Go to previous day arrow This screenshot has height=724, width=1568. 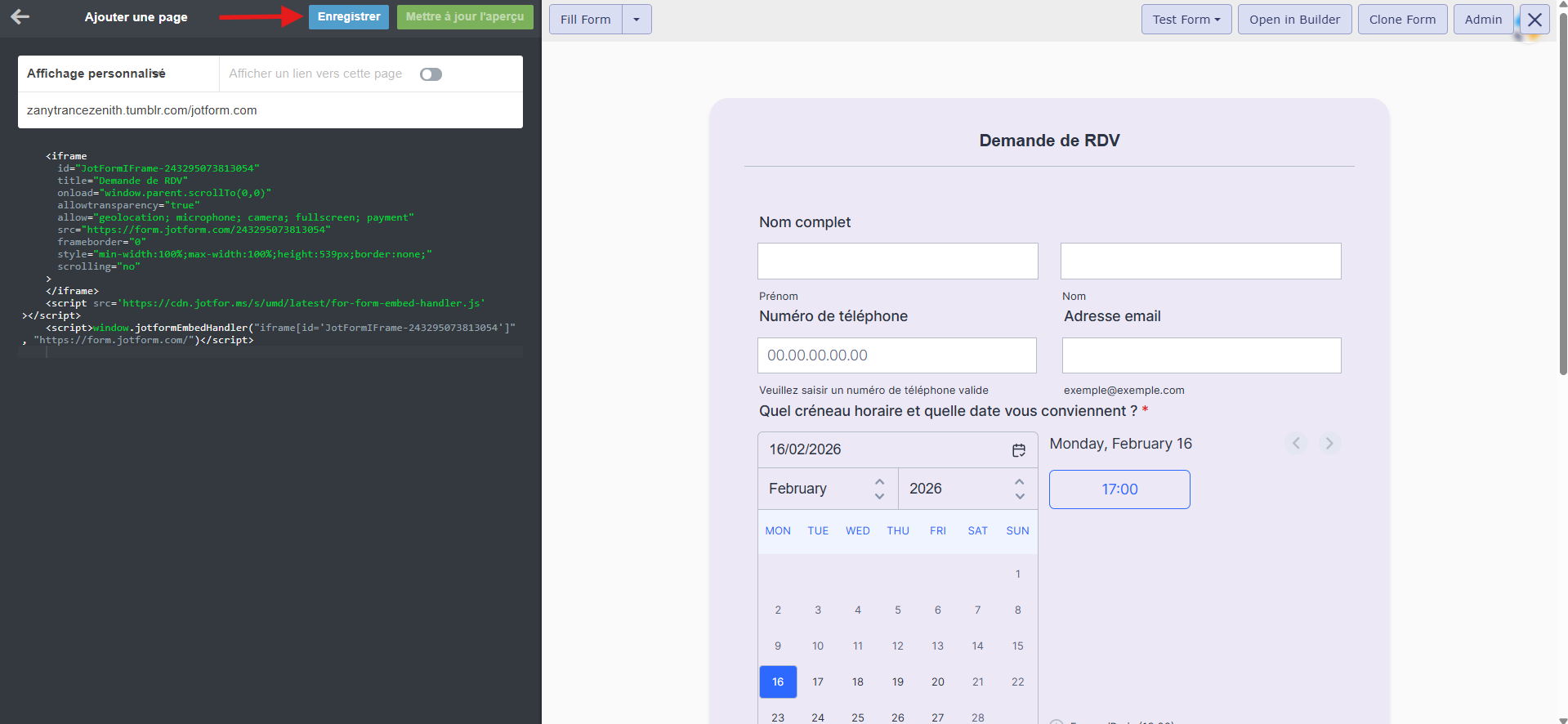click(1296, 444)
